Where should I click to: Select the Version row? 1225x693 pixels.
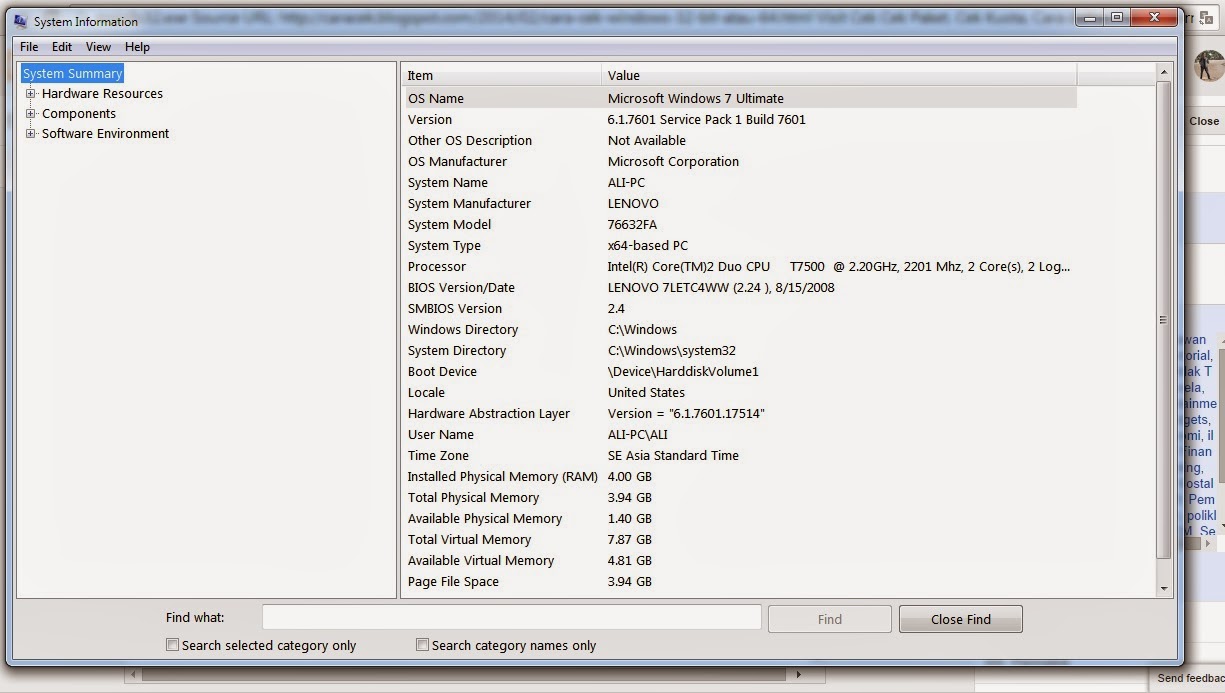pyautogui.click(x=739, y=119)
